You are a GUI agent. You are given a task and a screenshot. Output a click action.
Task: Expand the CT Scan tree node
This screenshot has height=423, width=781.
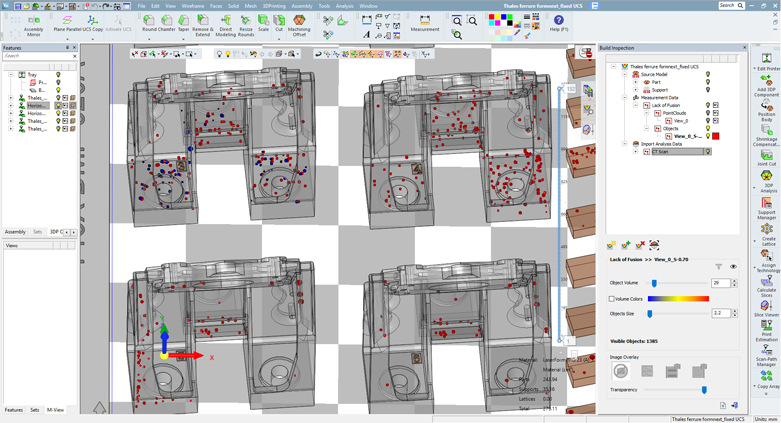click(x=635, y=152)
